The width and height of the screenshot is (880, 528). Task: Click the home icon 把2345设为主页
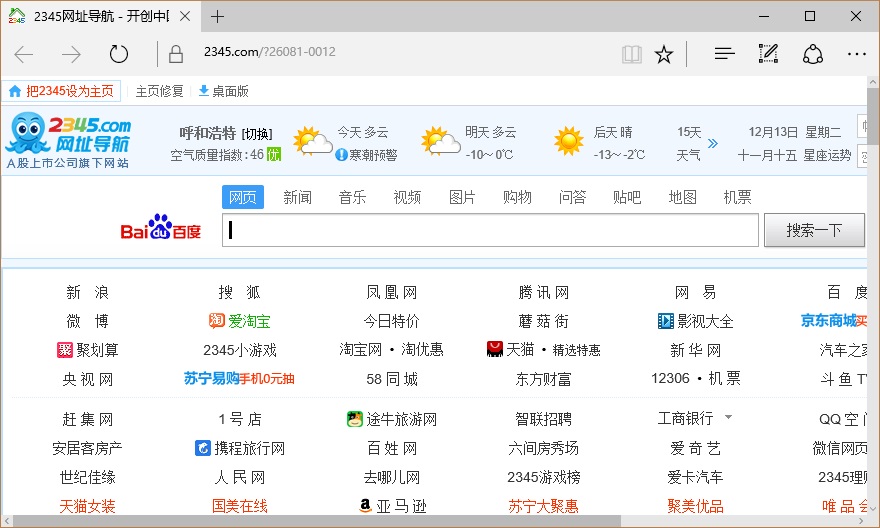tap(15, 91)
